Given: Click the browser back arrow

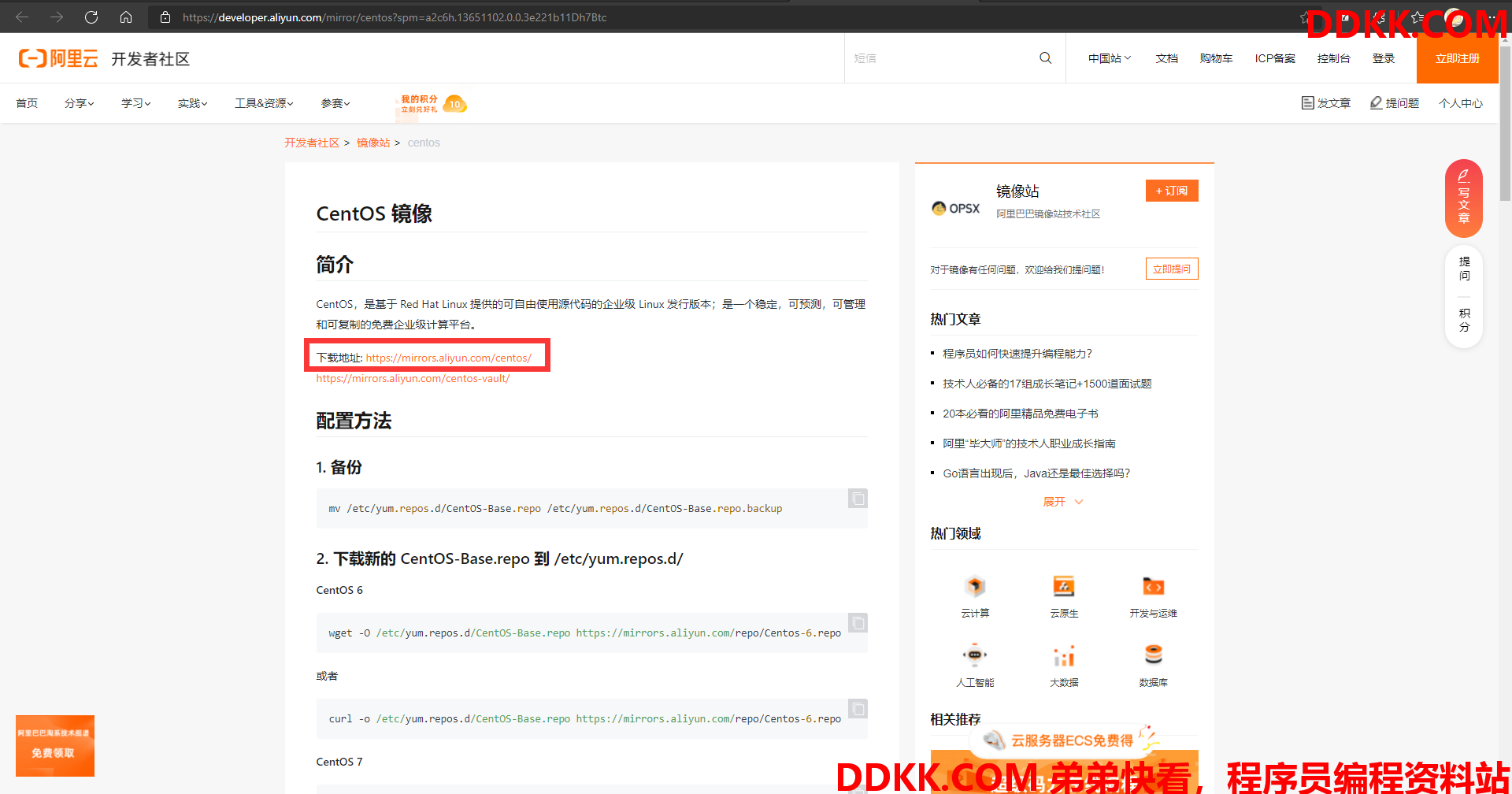Looking at the screenshot, I should click(x=22, y=17).
